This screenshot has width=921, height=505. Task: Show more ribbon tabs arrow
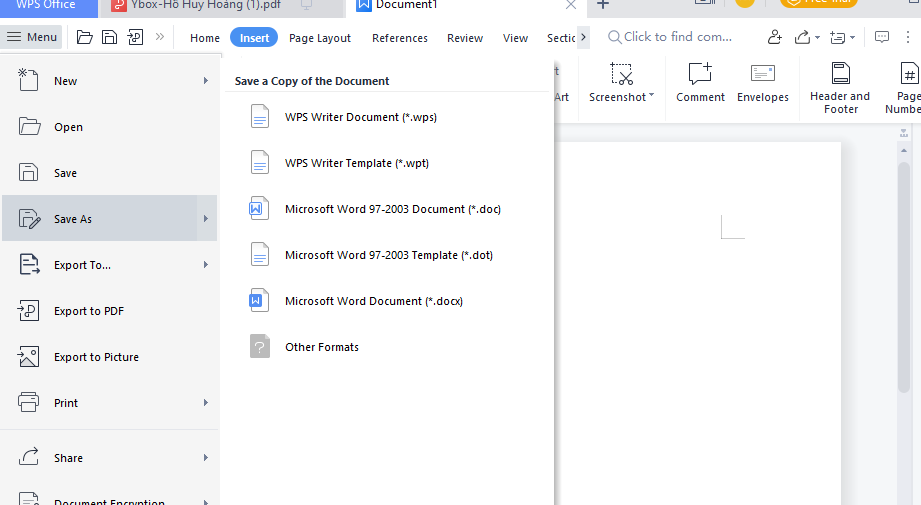coord(583,38)
